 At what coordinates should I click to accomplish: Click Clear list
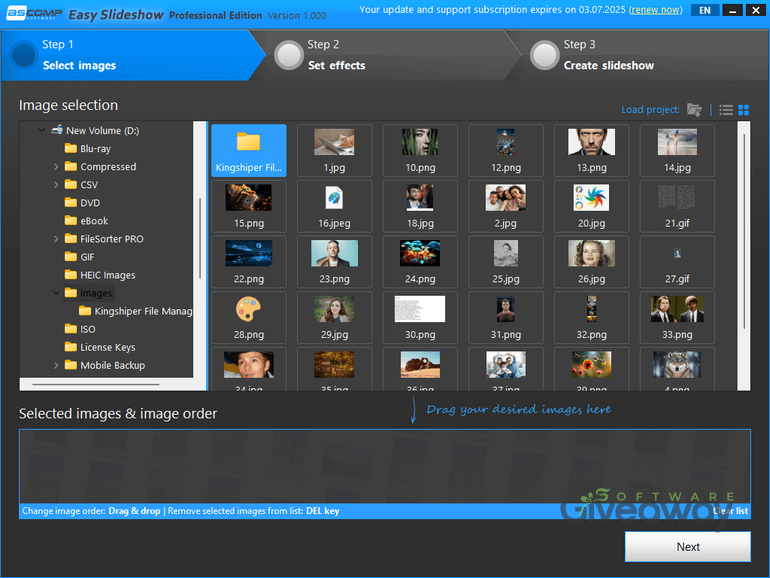coord(731,511)
